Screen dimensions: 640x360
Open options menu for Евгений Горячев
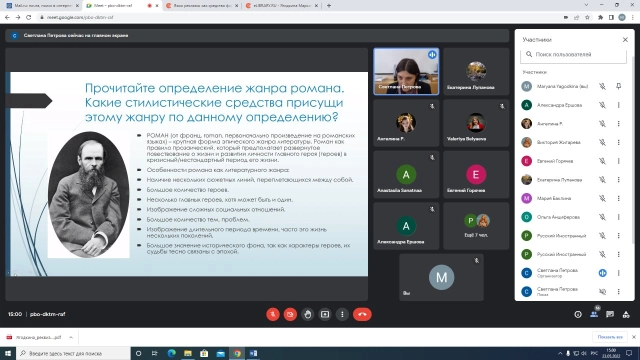(618, 161)
